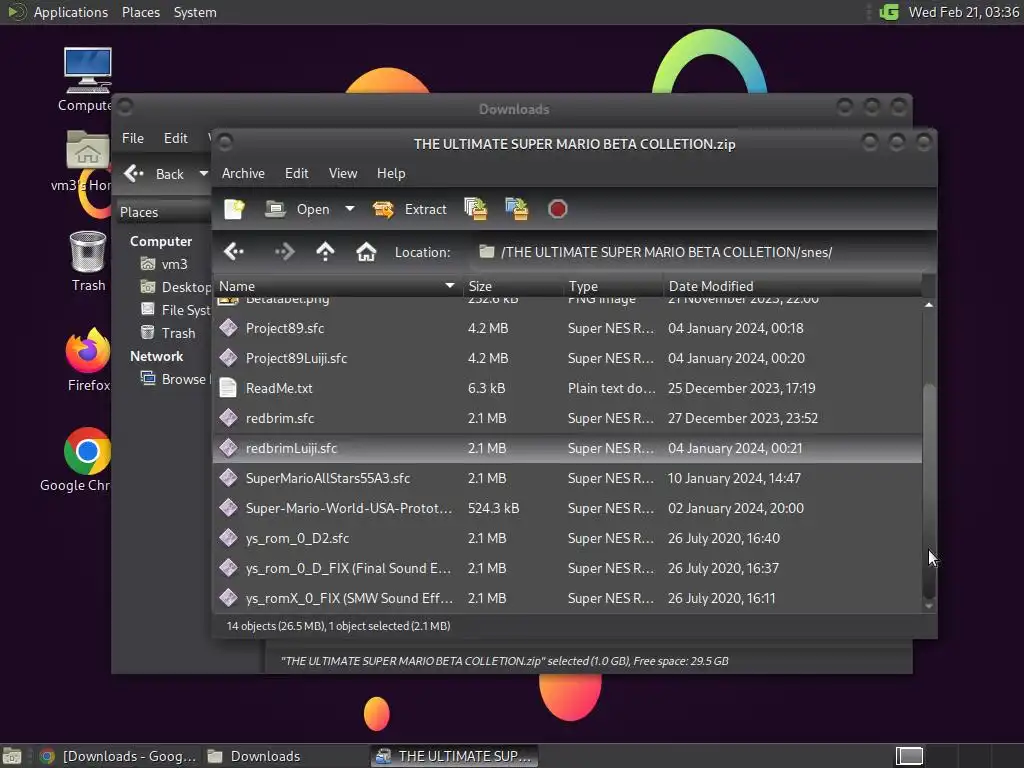Open the Archive menu
This screenshot has width=1024, height=768.
pyautogui.click(x=243, y=173)
